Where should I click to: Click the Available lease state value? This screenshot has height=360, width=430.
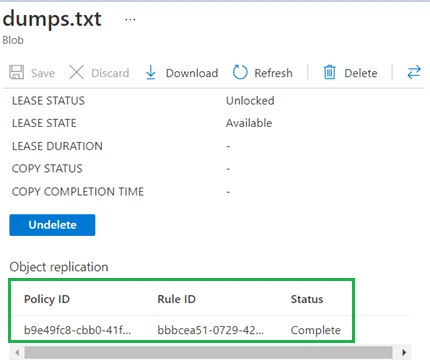click(x=249, y=123)
